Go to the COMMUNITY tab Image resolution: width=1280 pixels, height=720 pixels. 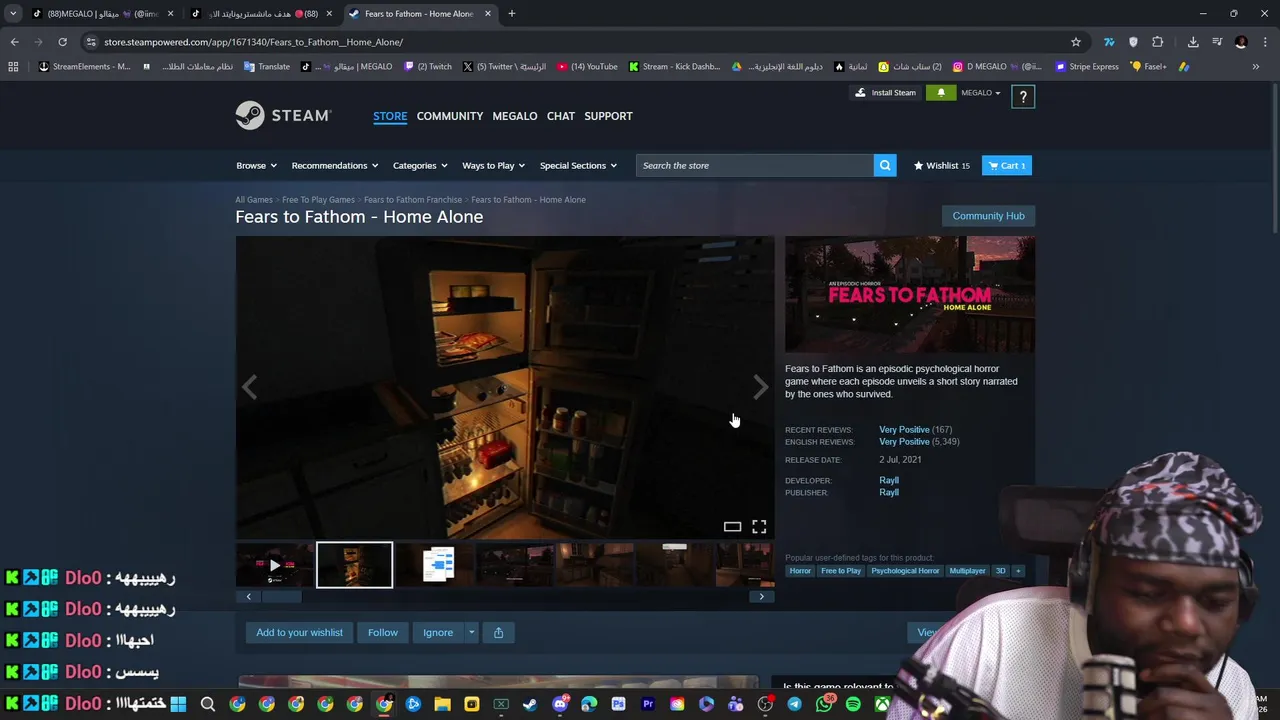pos(450,116)
